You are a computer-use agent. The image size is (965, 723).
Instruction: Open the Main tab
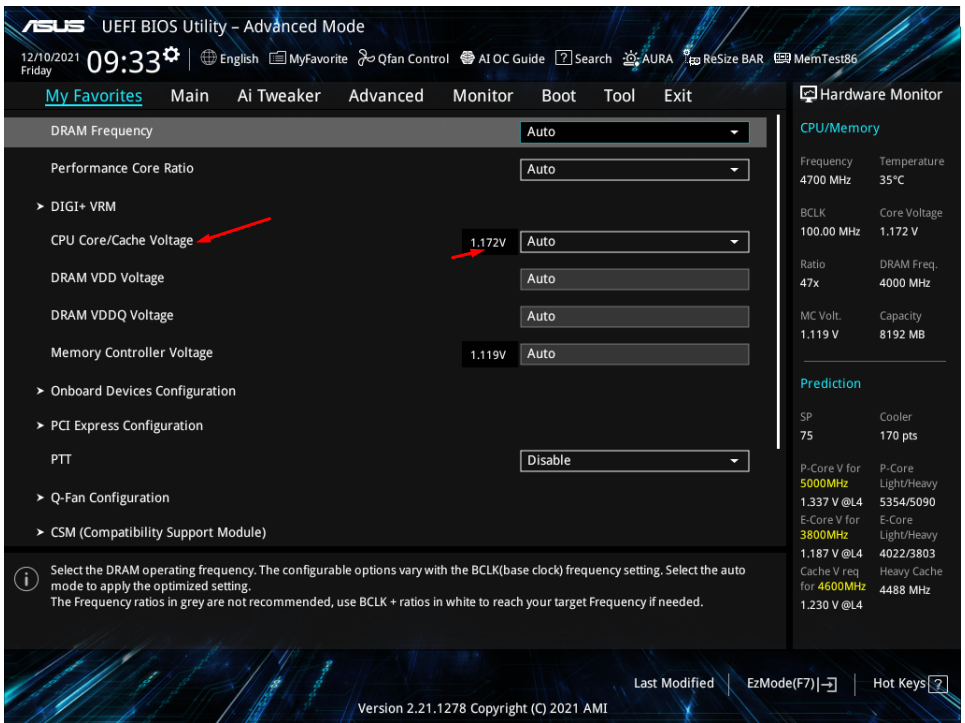[x=190, y=96]
